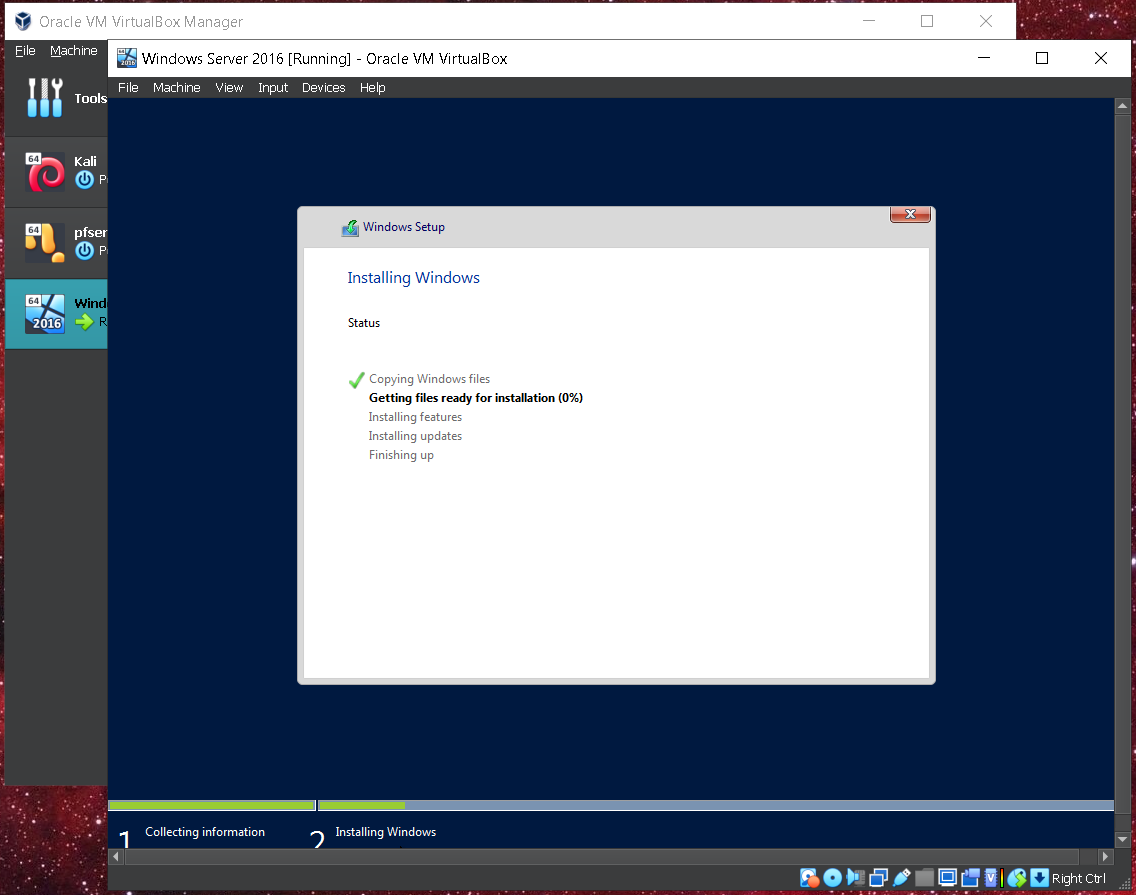Click Installing Windows stage label at bottom

tap(385, 832)
